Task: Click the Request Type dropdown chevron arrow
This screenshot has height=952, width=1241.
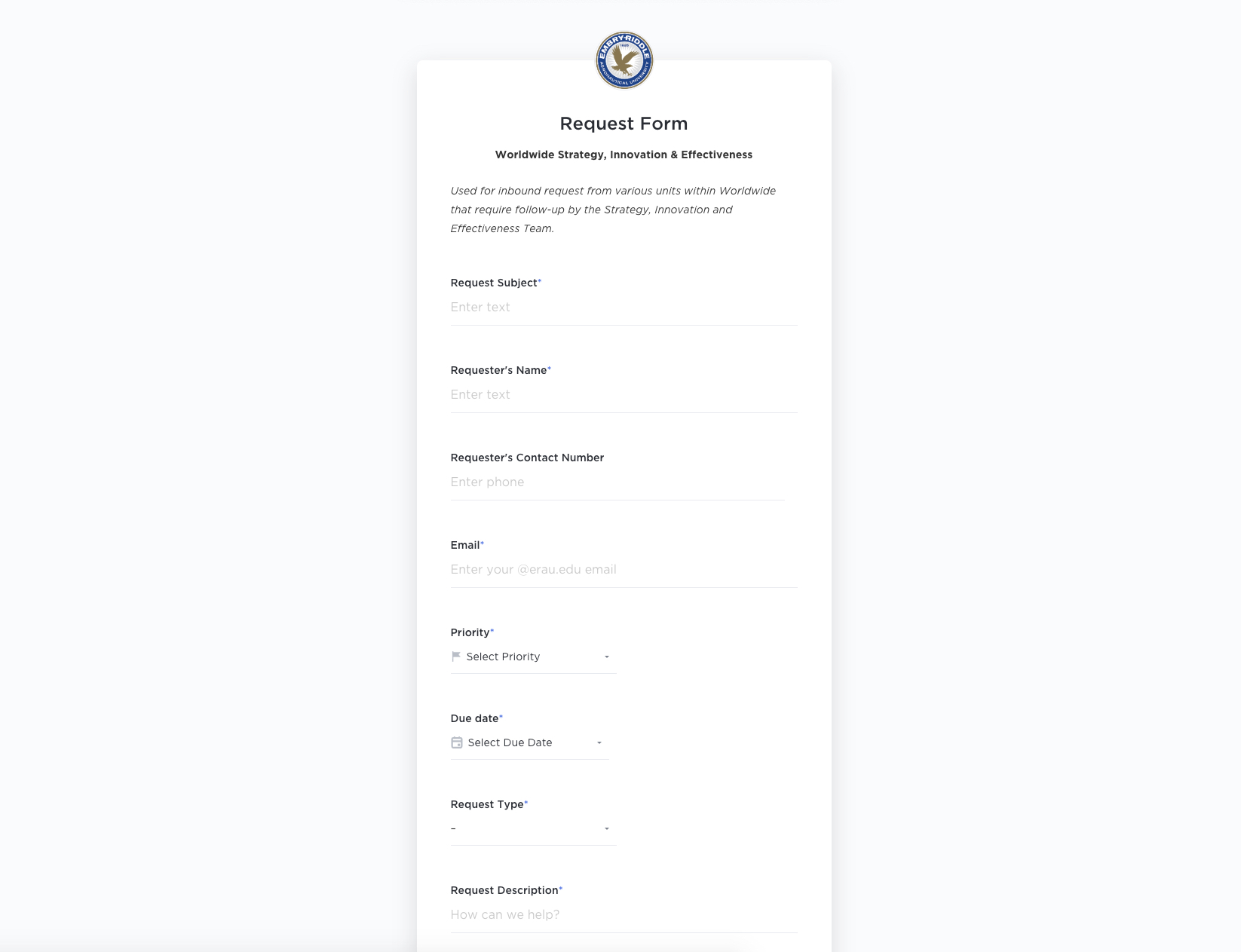Action: [607, 828]
